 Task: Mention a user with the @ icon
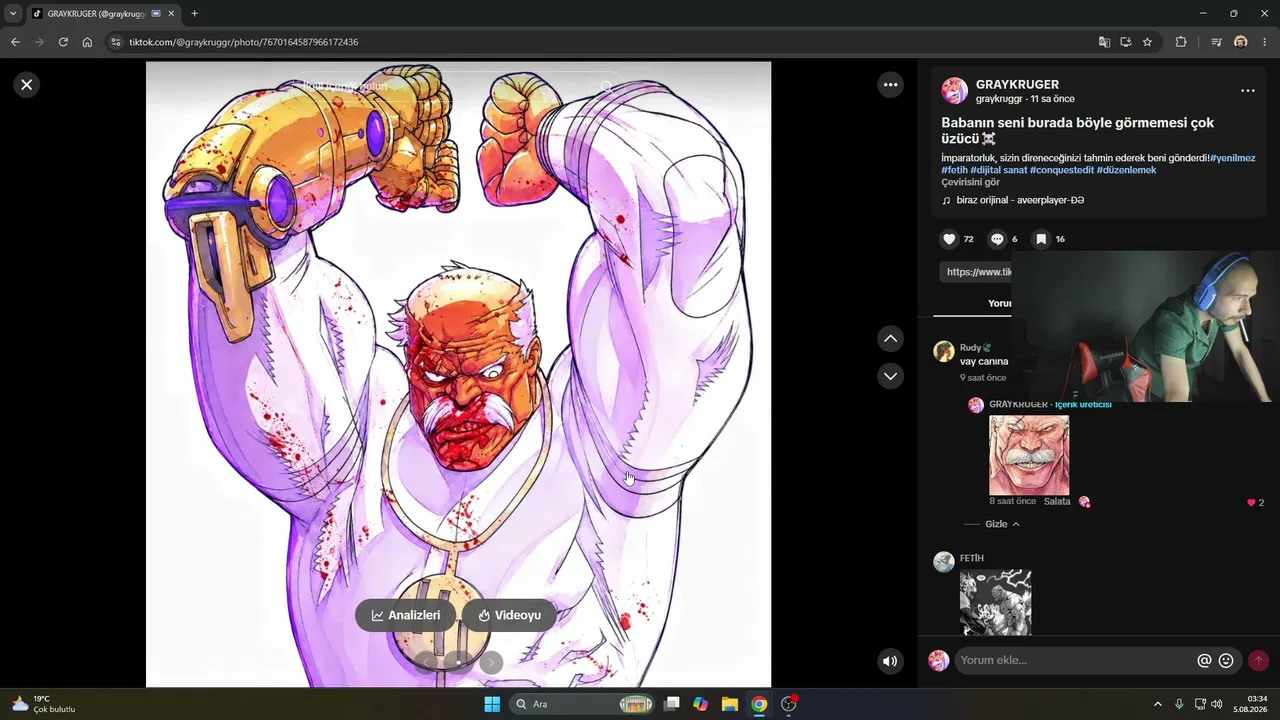coord(1205,661)
